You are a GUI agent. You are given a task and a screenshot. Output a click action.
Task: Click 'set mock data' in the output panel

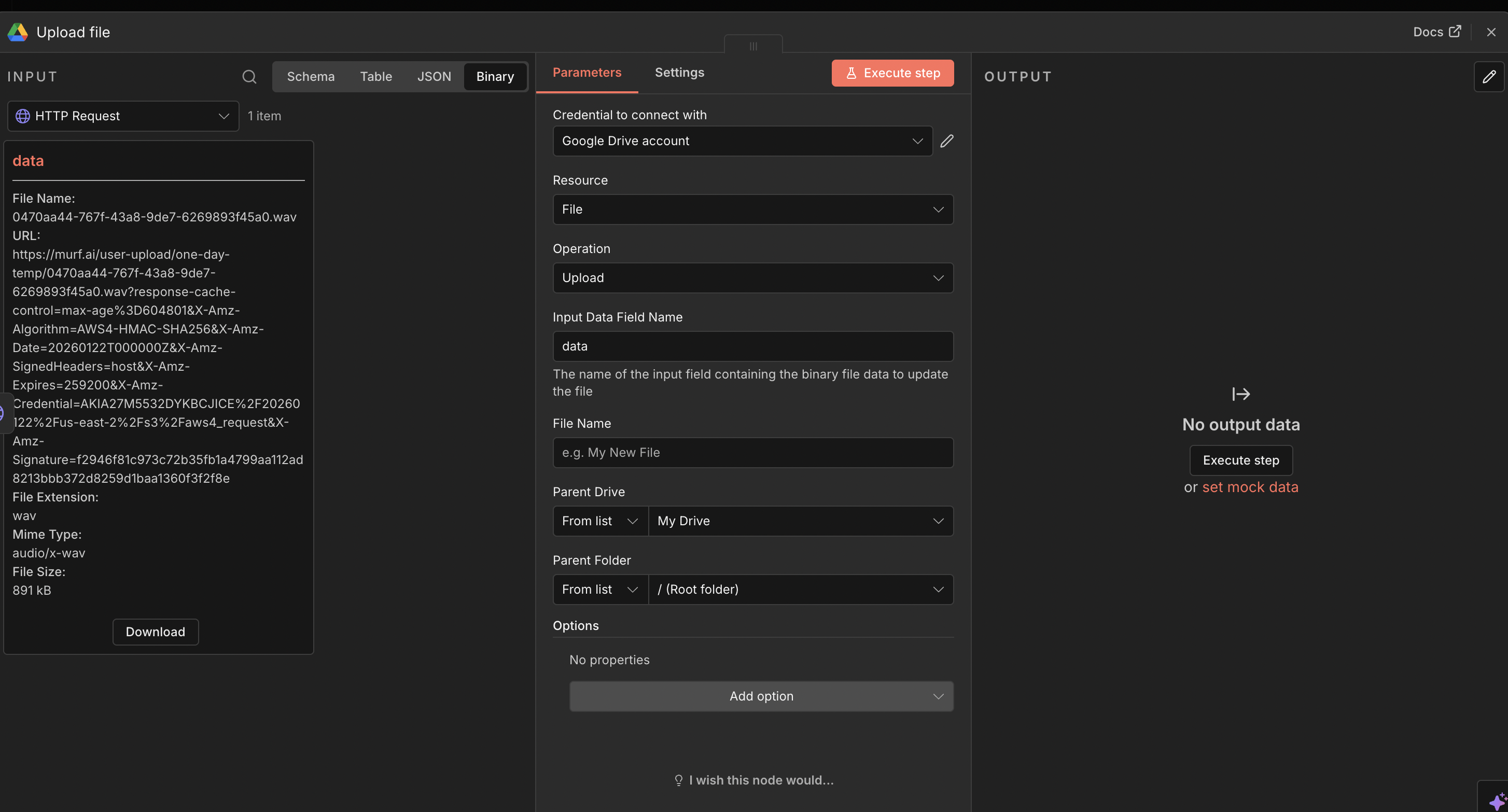coord(1250,486)
